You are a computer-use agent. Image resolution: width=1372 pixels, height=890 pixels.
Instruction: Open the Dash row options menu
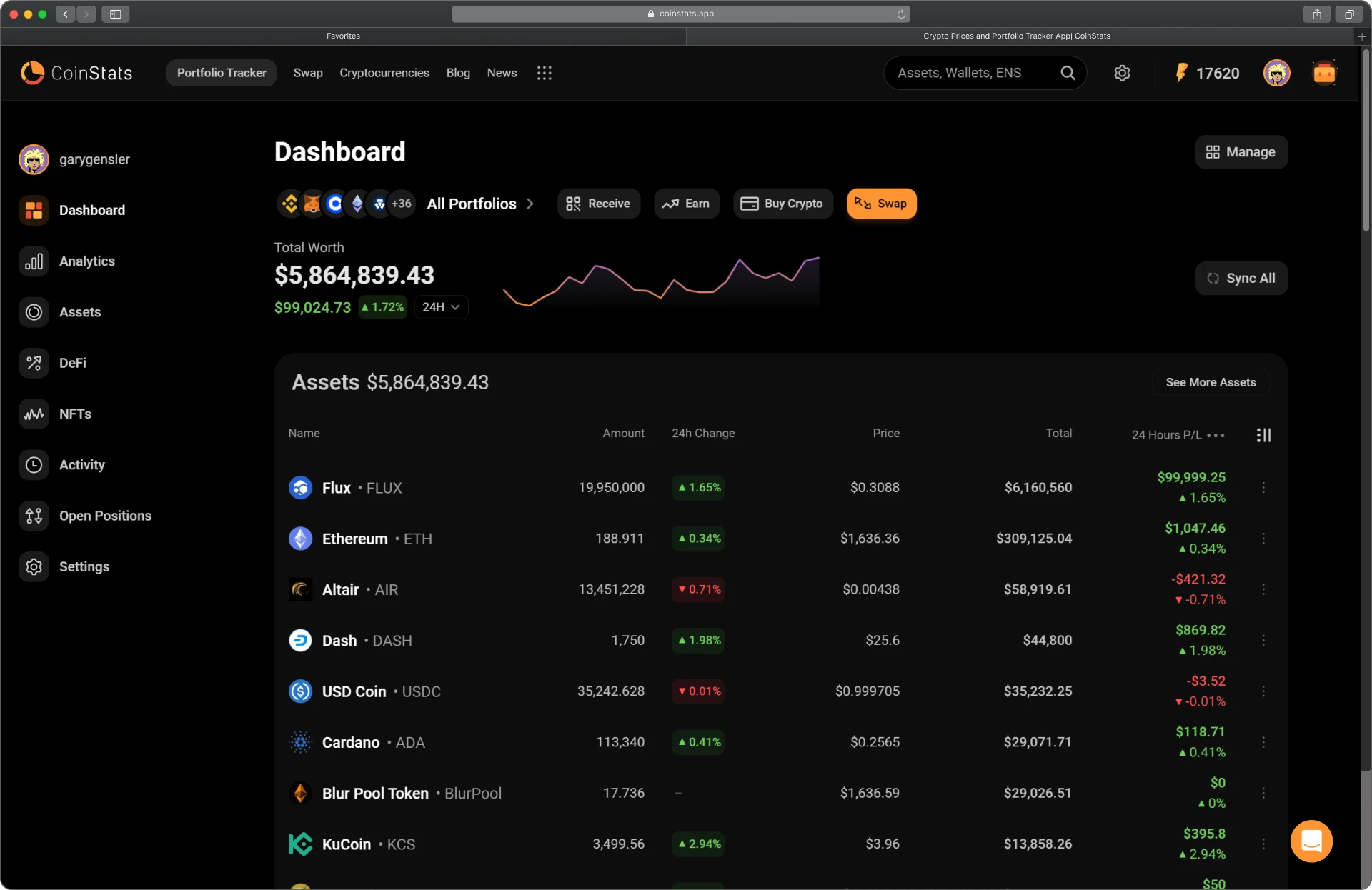1263,640
